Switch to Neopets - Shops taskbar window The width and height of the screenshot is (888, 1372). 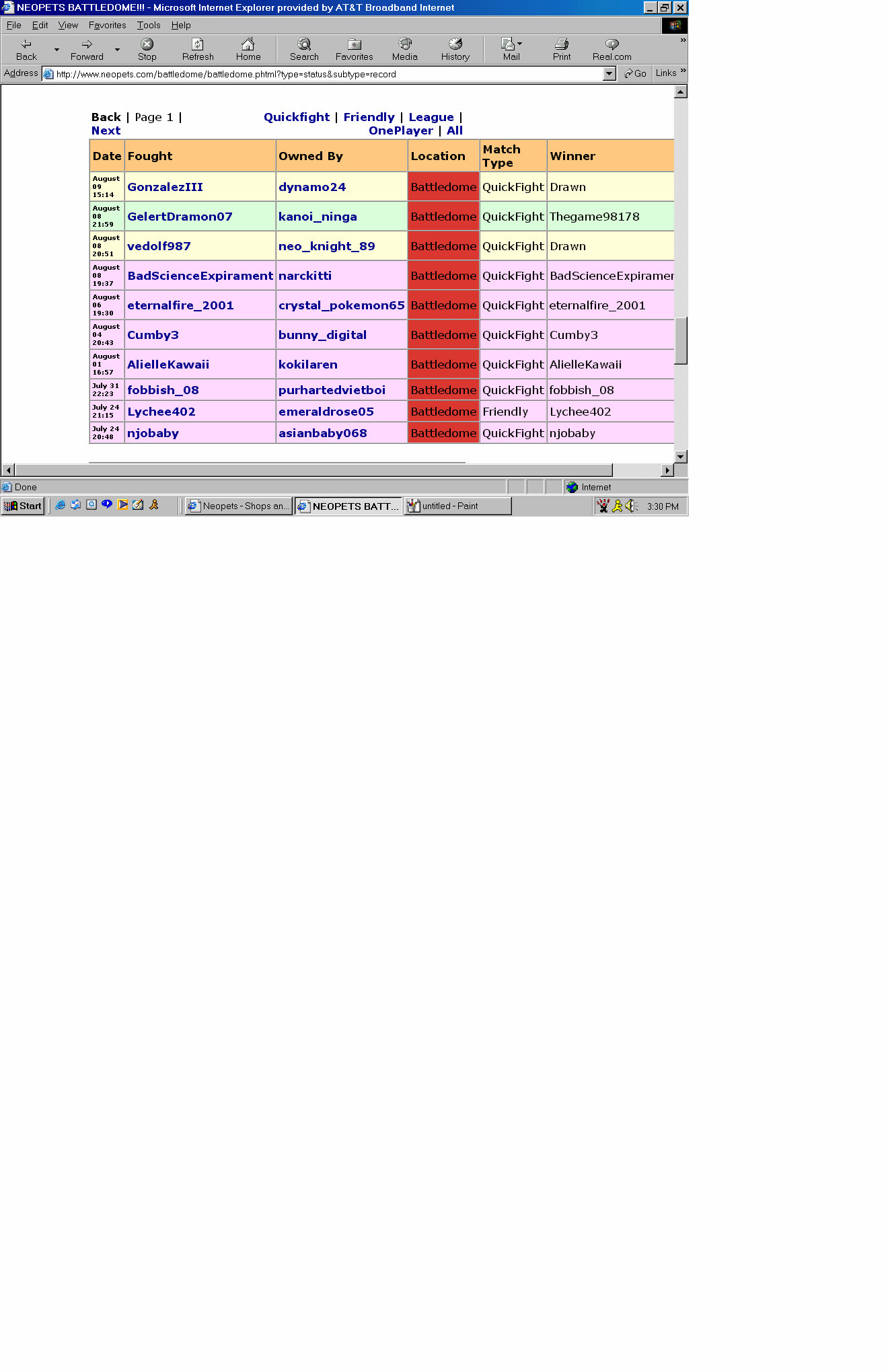coord(239,506)
